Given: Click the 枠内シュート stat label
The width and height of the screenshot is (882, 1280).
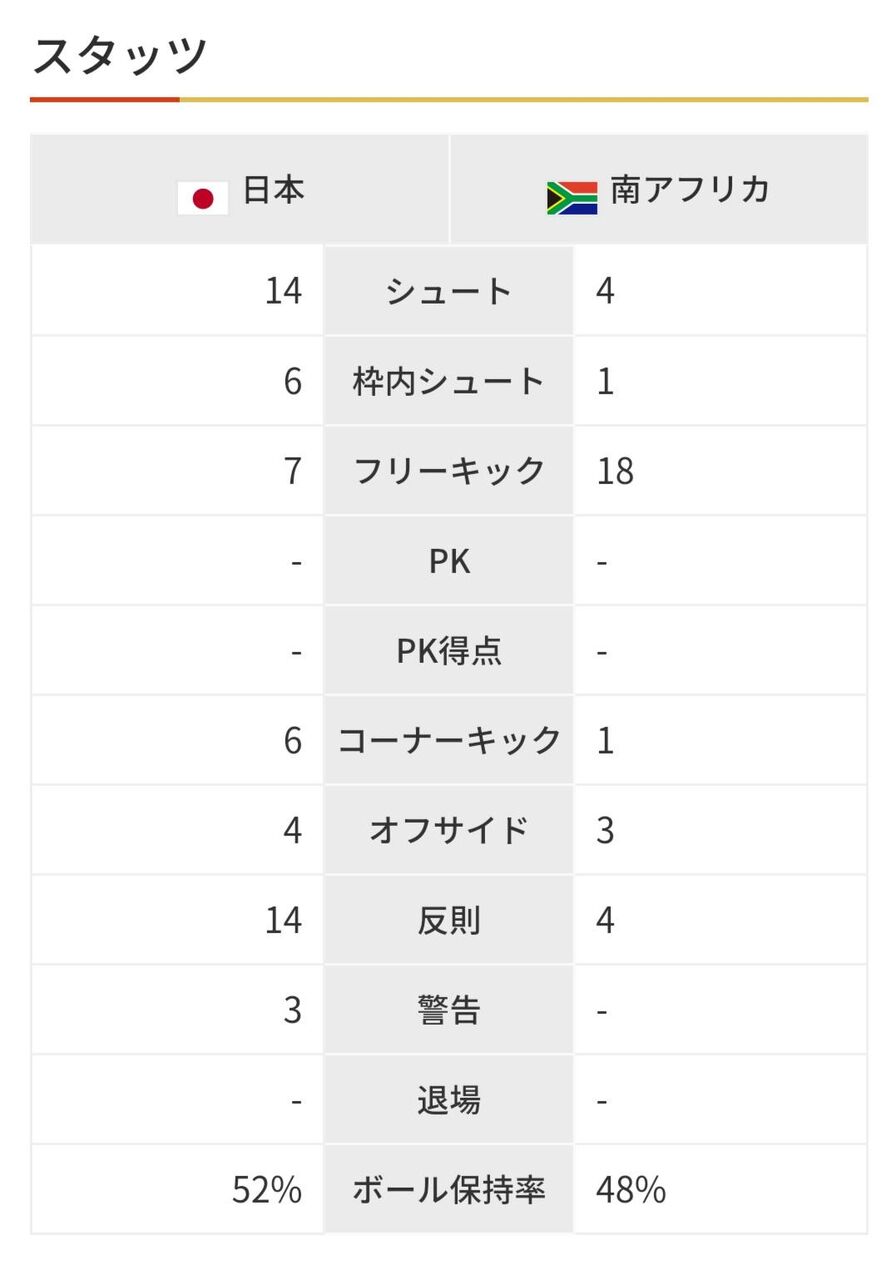Looking at the screenshot, I should click(x=449, y=381).
